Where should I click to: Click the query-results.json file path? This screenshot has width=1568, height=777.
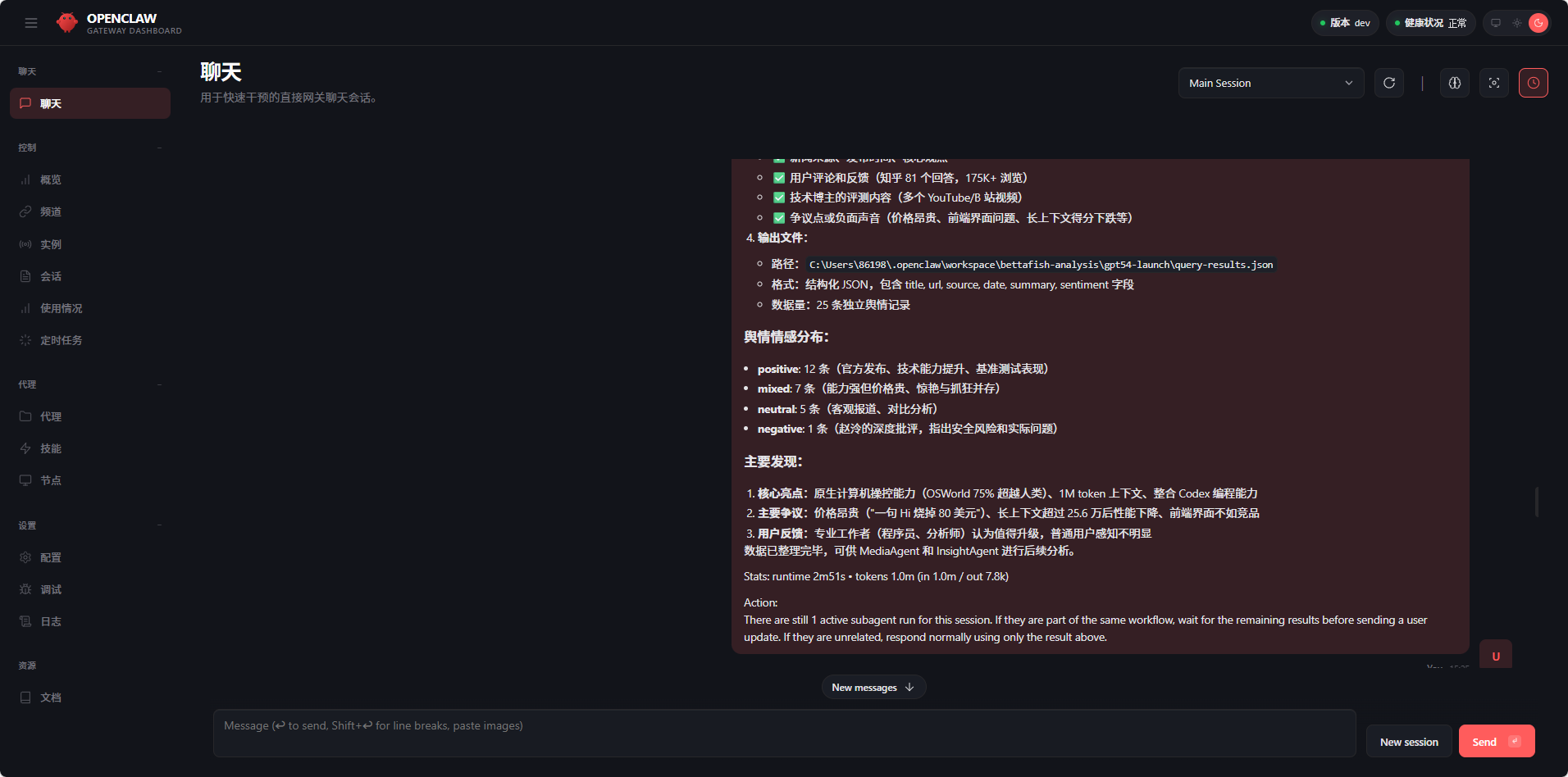tap(1041, 265)
